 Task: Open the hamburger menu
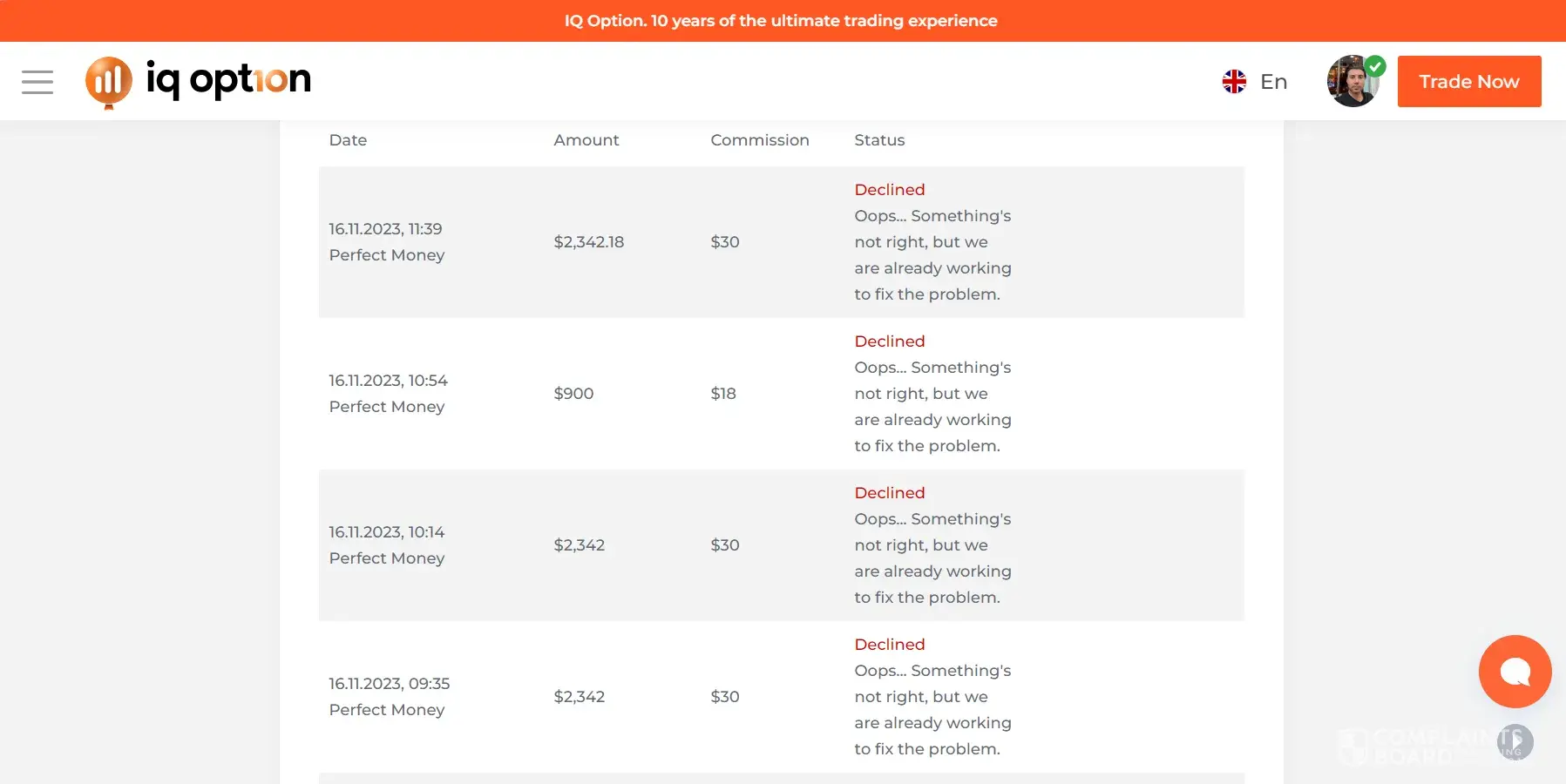(x=37, y=82)
